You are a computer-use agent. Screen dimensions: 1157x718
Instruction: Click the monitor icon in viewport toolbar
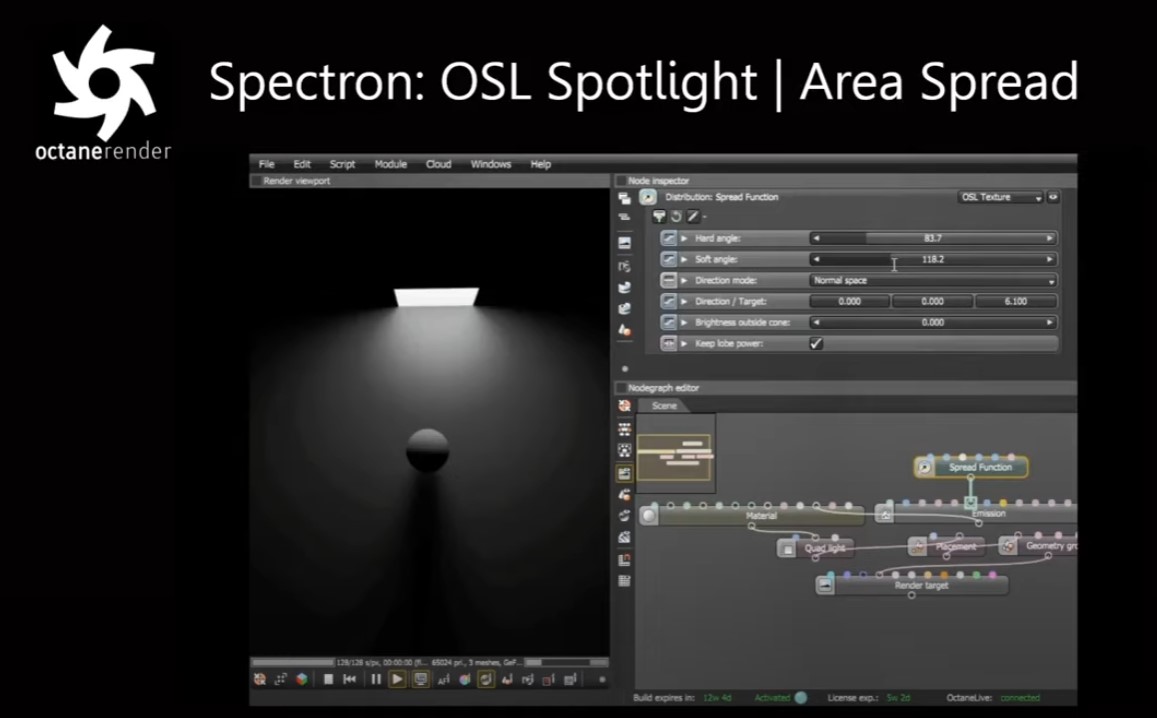(x=420, y=679)
